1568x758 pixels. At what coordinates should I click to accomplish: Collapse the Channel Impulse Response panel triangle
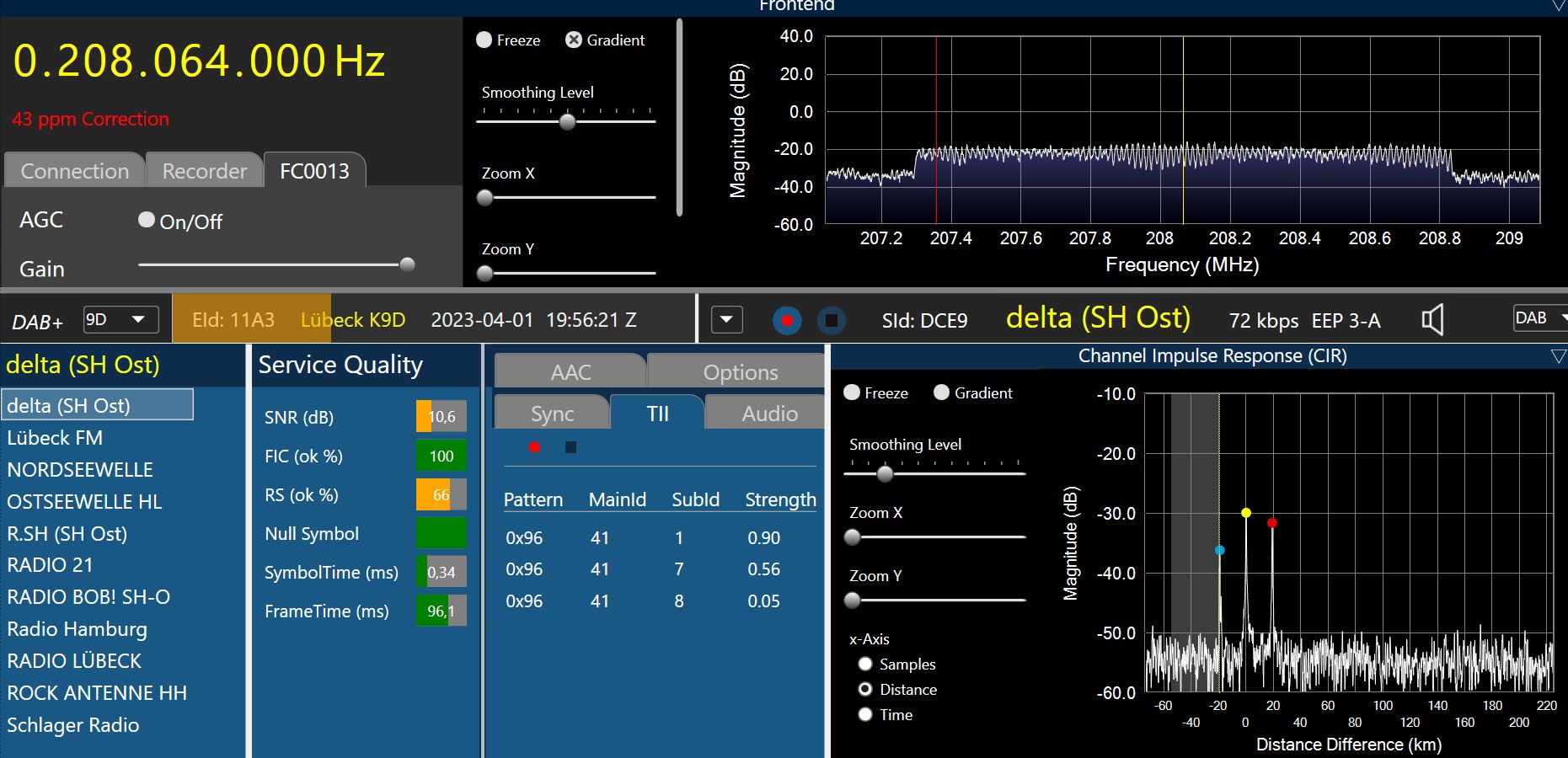1558,356
